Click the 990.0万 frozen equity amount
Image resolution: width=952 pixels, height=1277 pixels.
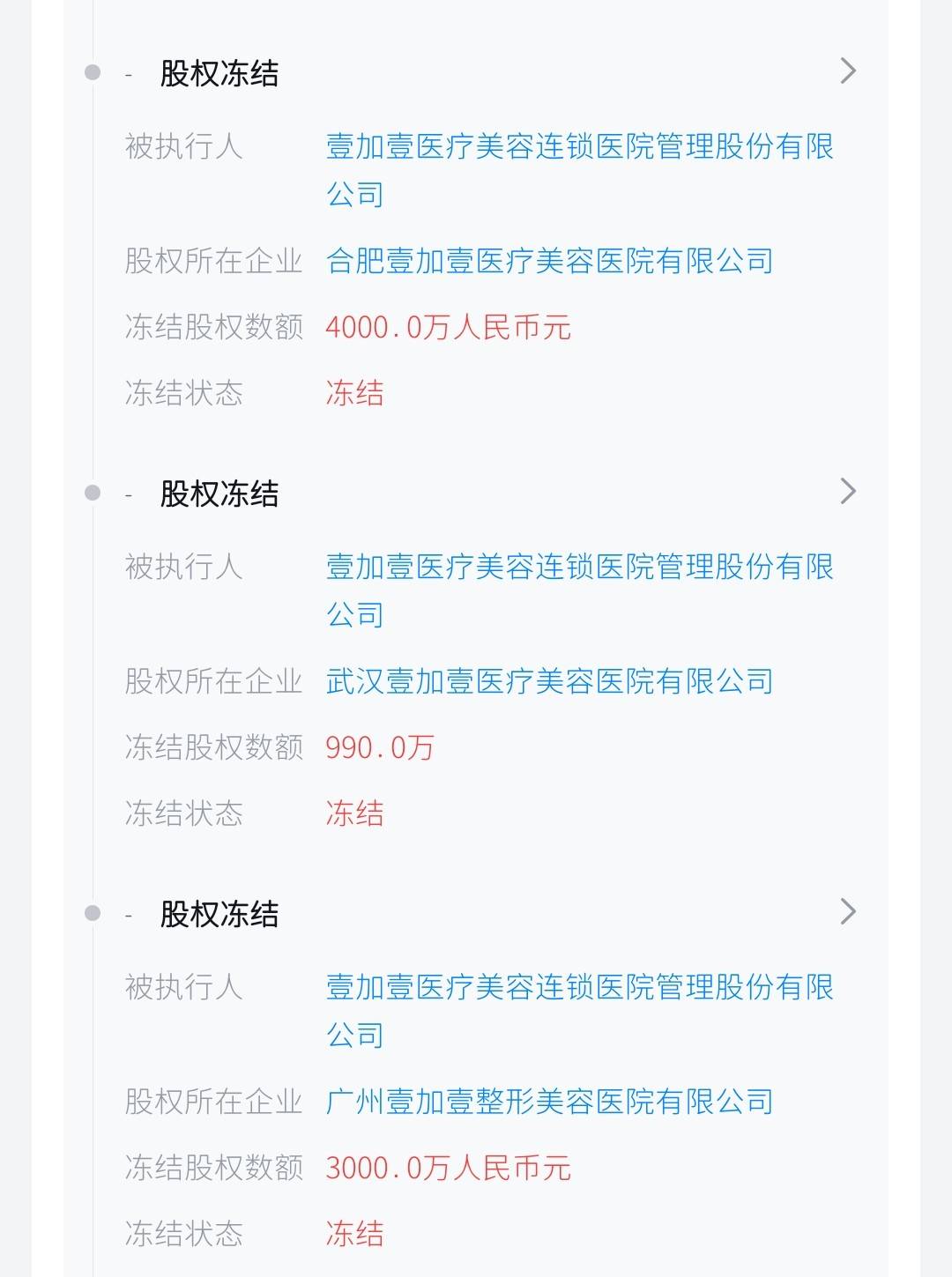tap(380, 748)
